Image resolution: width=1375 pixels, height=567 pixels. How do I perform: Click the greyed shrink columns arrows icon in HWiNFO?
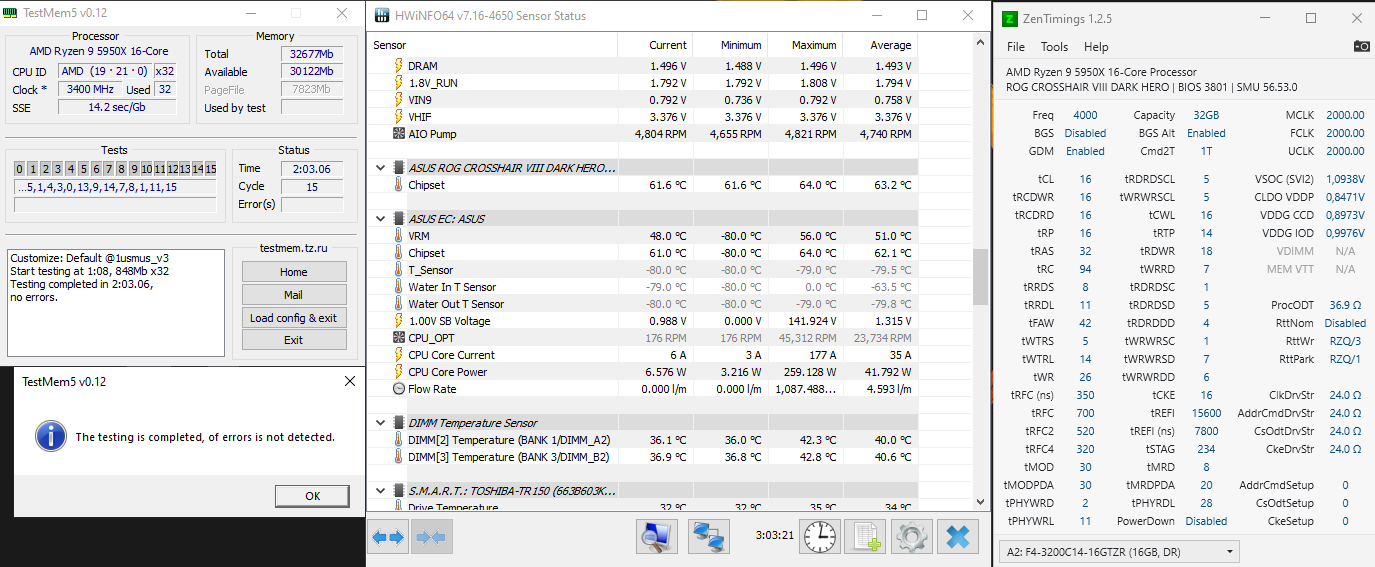[430, 537]
